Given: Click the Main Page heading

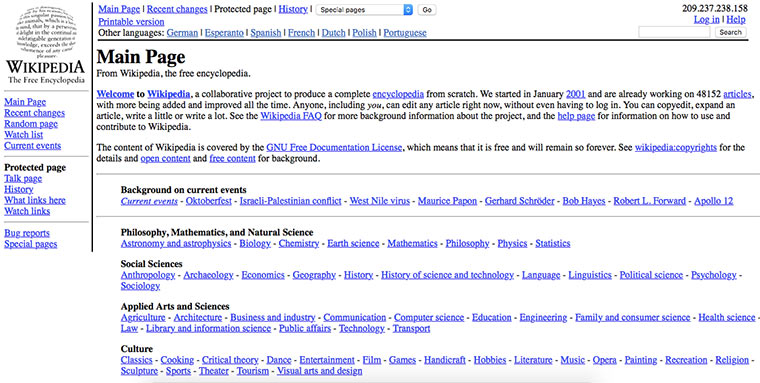Looking at the screenshot, I should (x=141, y=57).
